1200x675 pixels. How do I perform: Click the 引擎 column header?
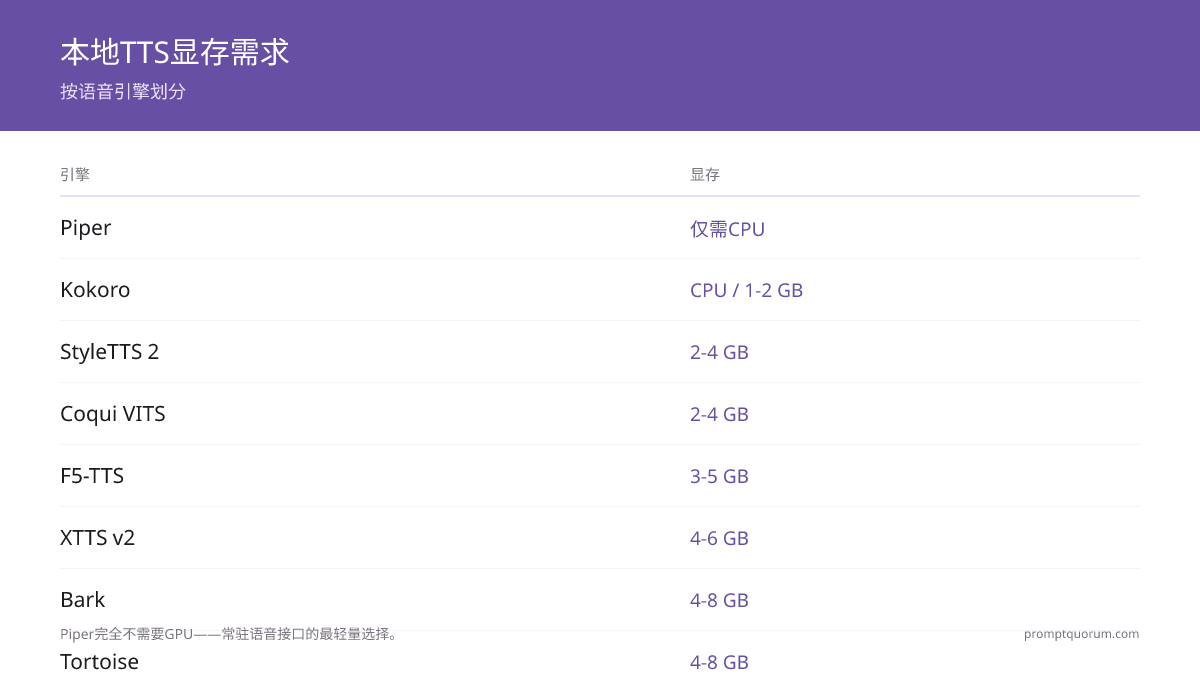75,175
